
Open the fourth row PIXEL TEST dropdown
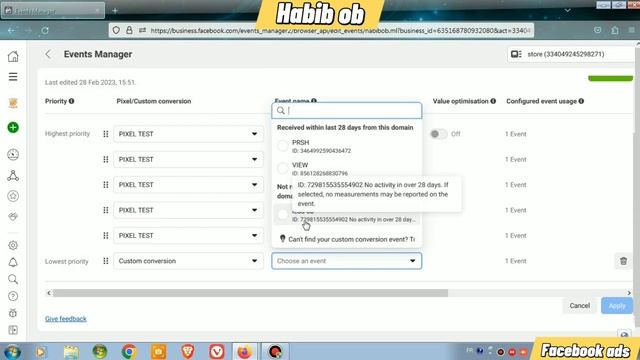(188, 210)
